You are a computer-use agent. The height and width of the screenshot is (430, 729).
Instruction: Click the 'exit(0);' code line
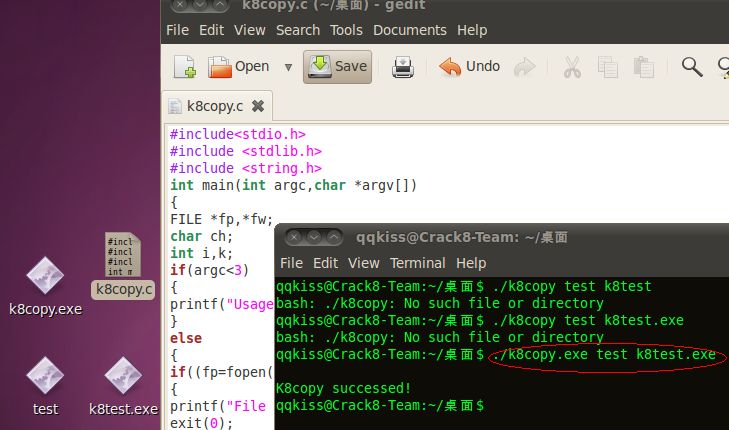pos(201,423)
